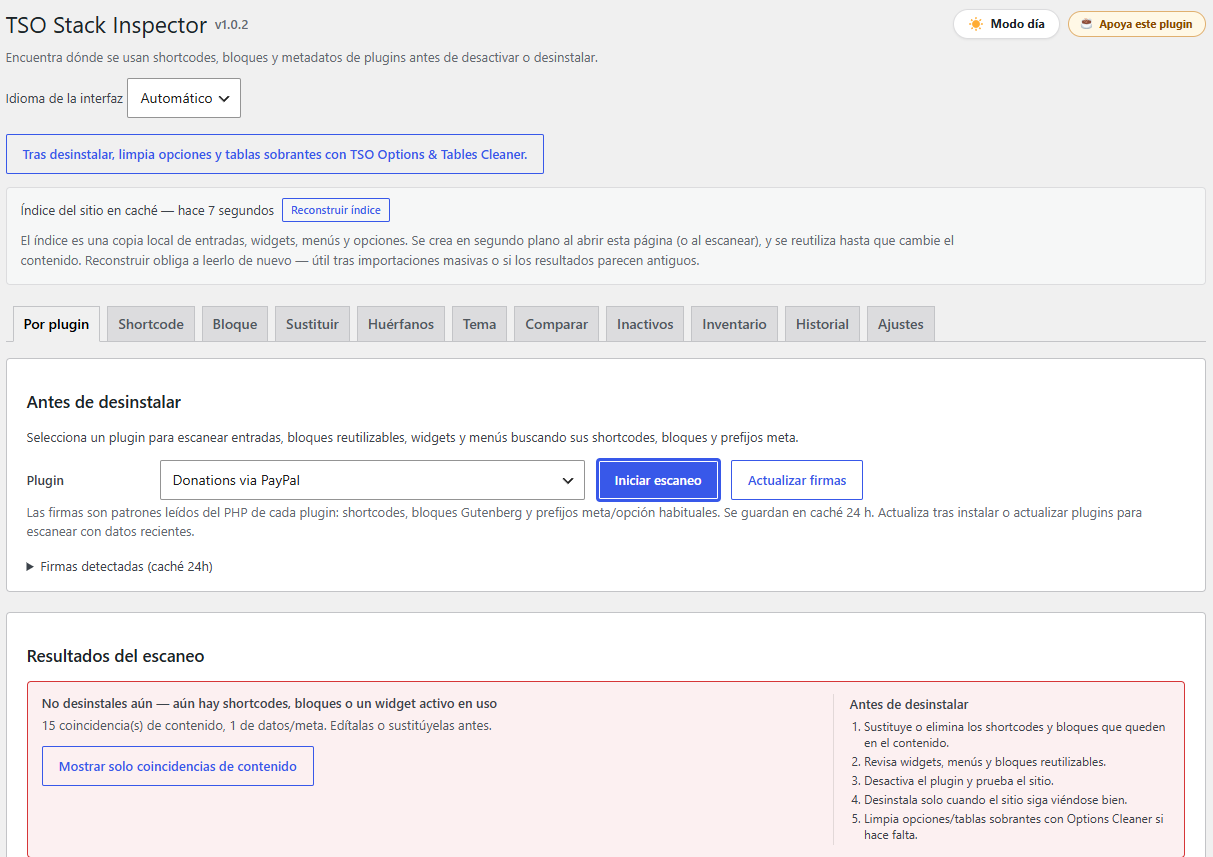The height and width of the screenshot is (857, 1213).
Task: Open the Sustituir tab
Action: [x=312, y=324]
